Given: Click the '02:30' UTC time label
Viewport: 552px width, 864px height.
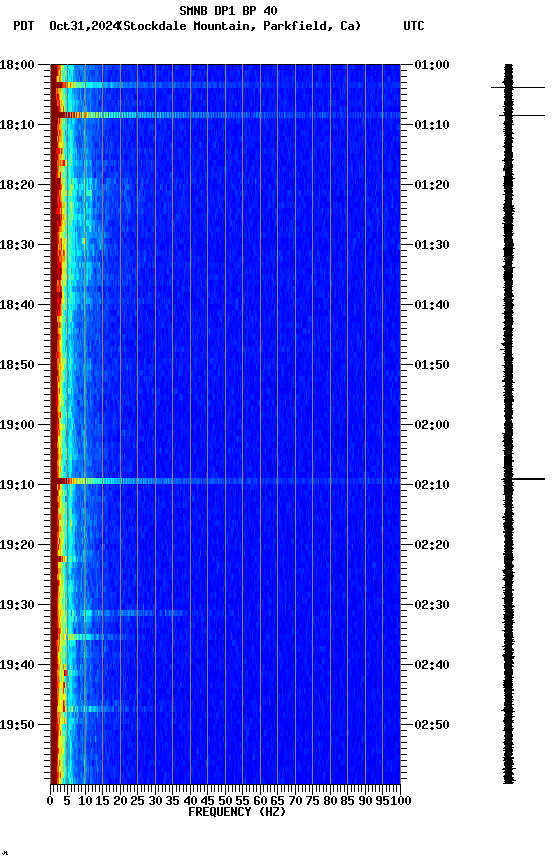Looking at the screenshot, I should [x=432, y=605].
